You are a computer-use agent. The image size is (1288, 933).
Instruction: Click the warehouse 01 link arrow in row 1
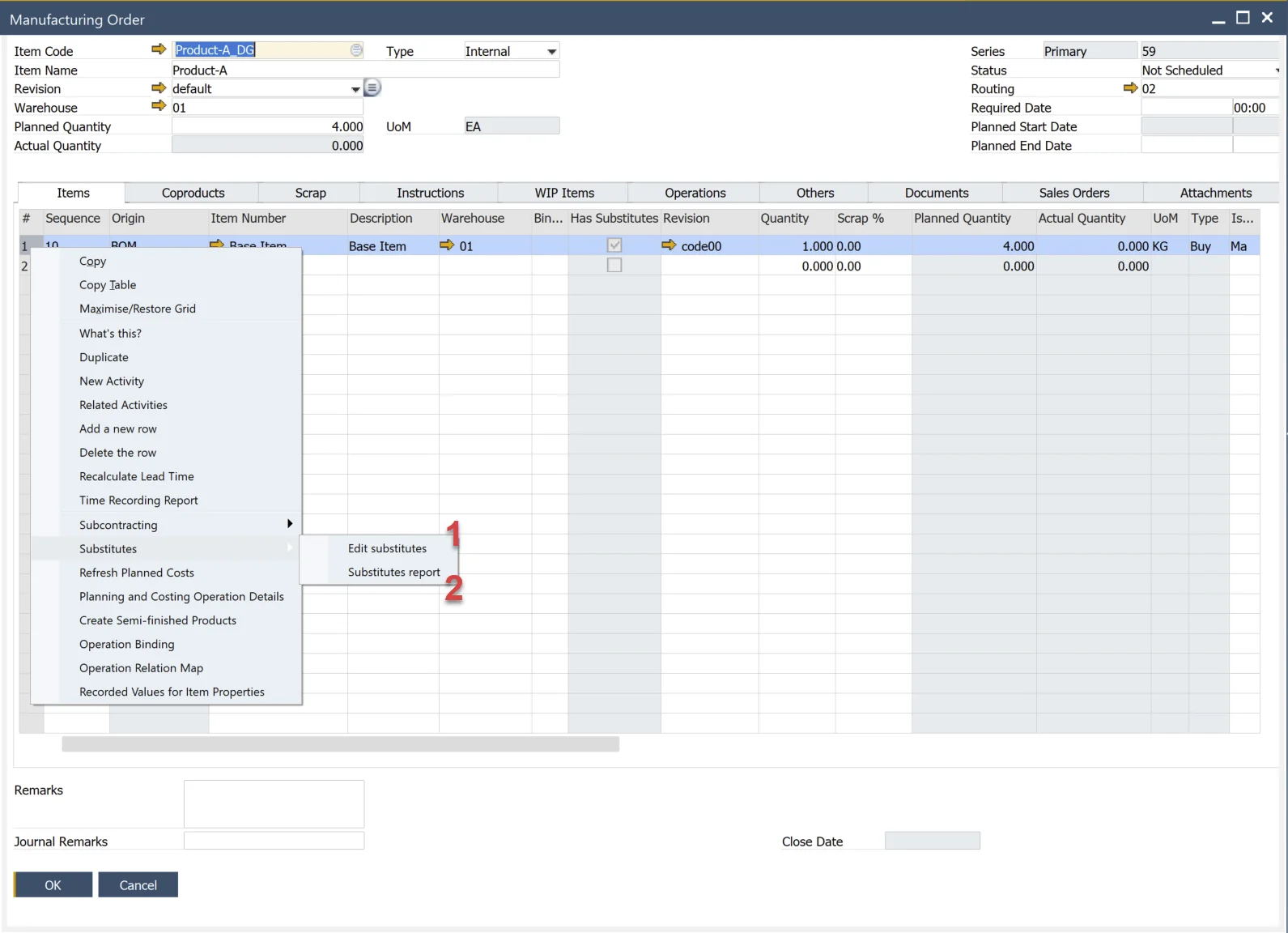(x=447, y=245)
